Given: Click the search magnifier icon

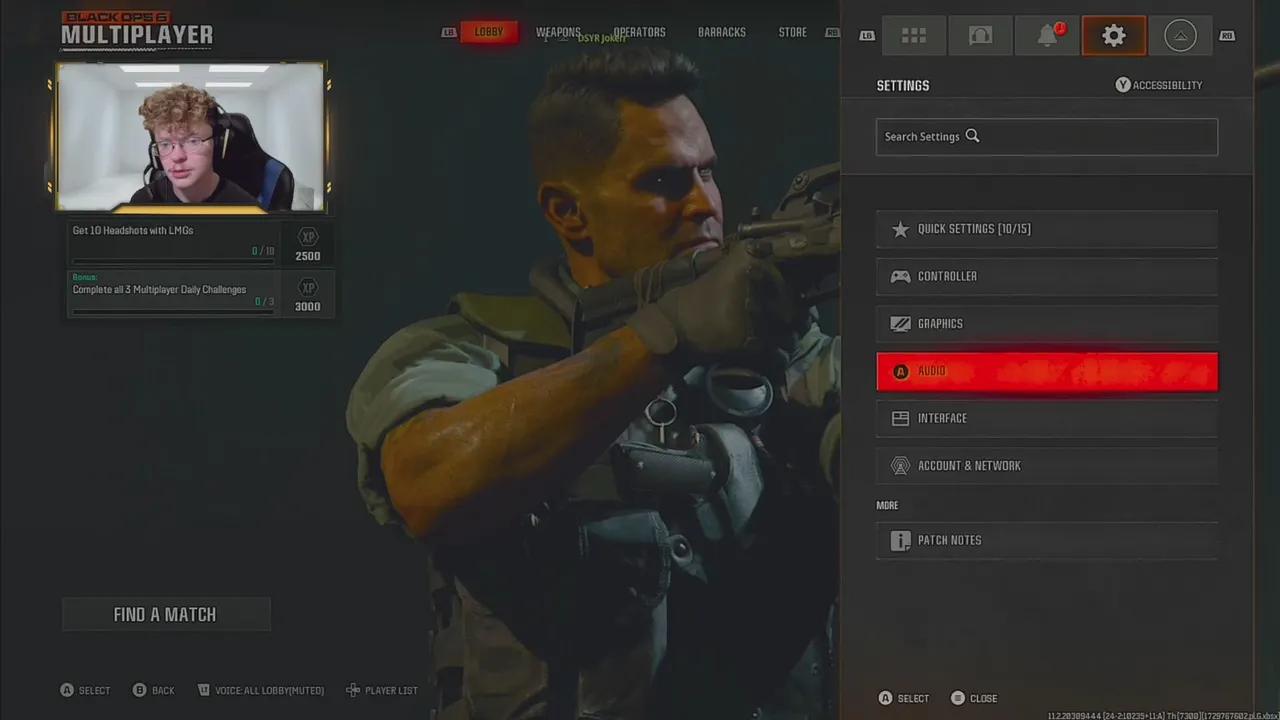Looking at the screenshot, I should [x=972, y=136].
